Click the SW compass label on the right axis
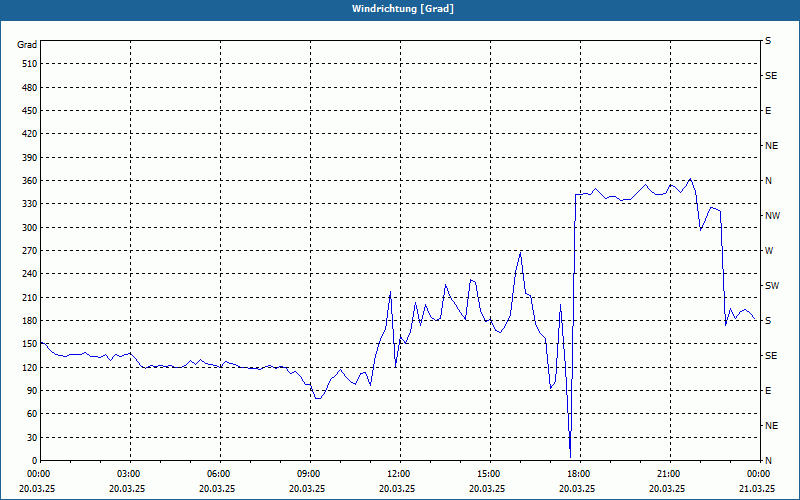This screenshot has width=800, height=500. tap(772, 286)
